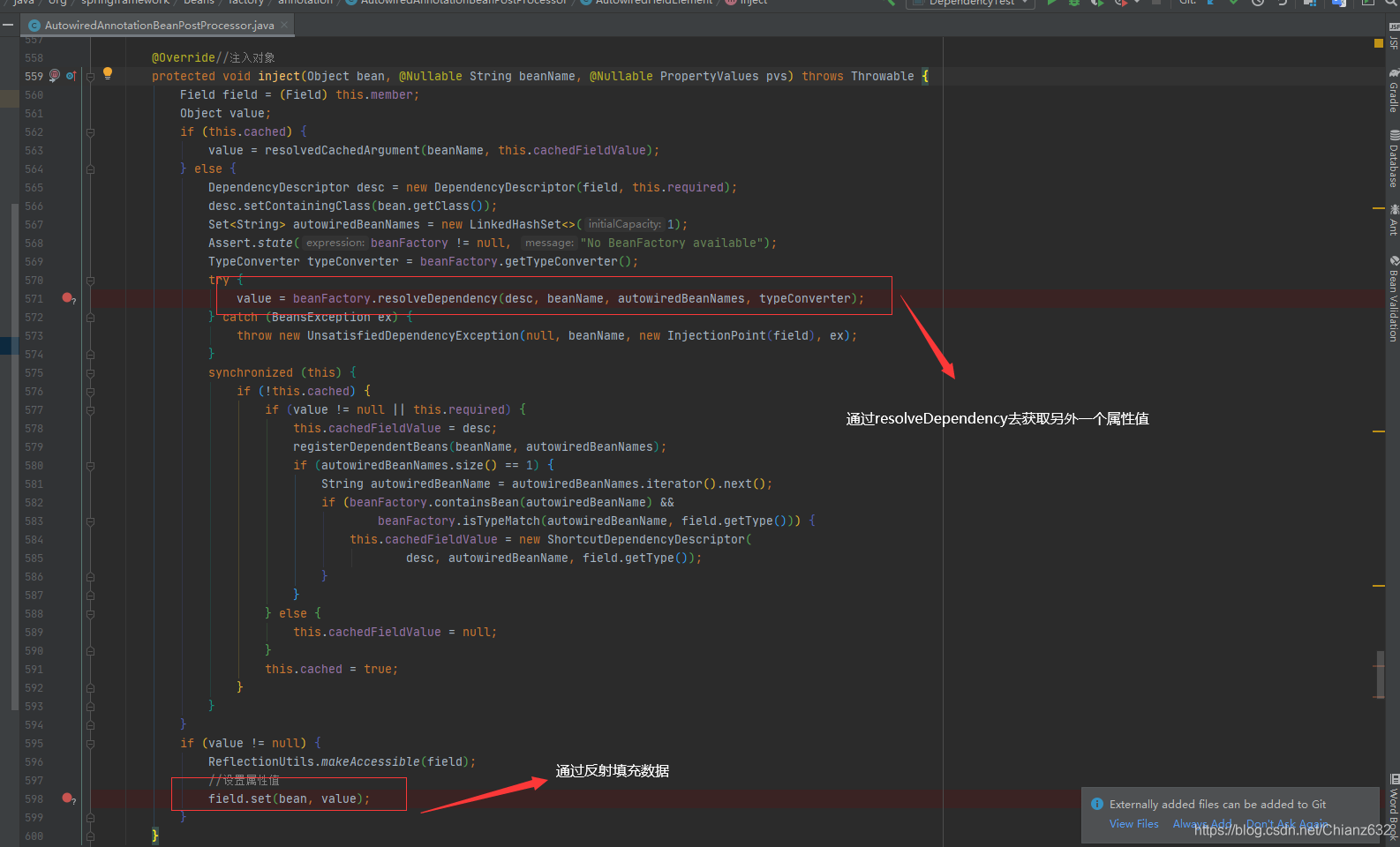Click line number 565 in the gutter
Screen dimensions: 1400x847
34,188
